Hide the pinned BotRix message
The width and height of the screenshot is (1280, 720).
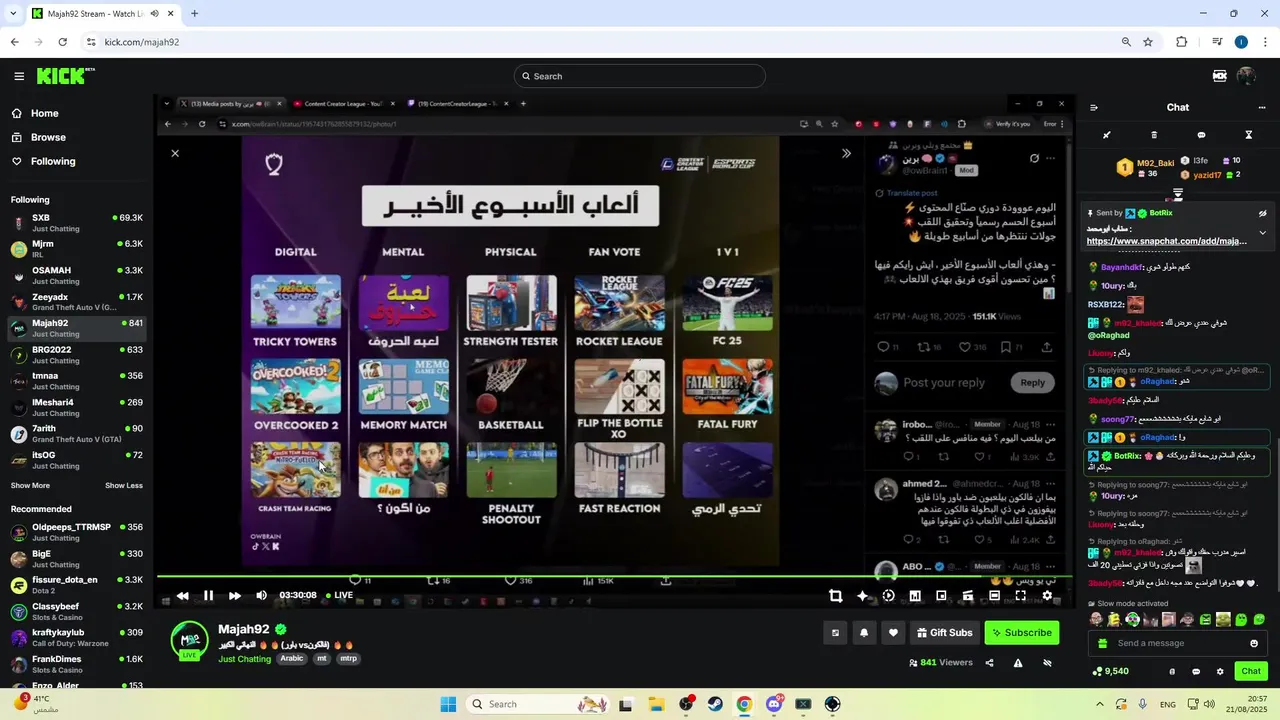coord(1262,213)
